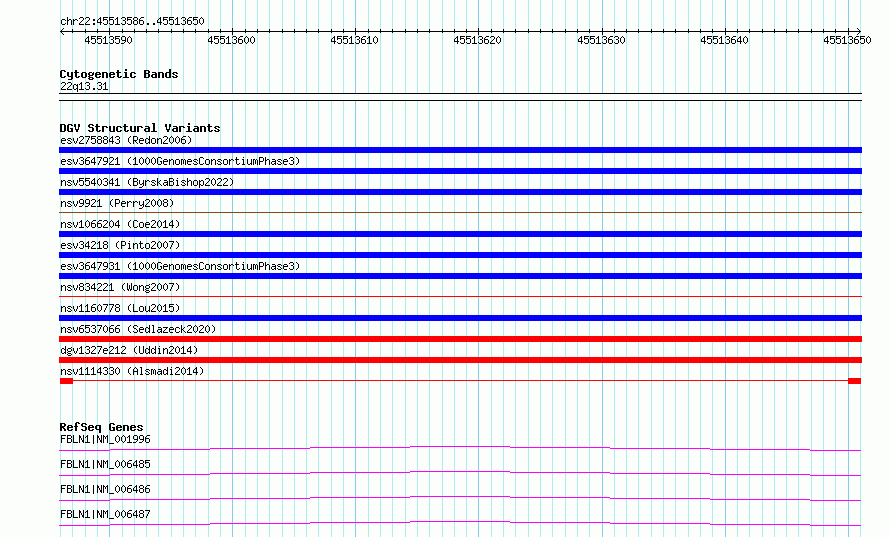The image size is (890, 537).
Task: Click the blue bar under esv2758843
Action: click(x=460, y=150)
